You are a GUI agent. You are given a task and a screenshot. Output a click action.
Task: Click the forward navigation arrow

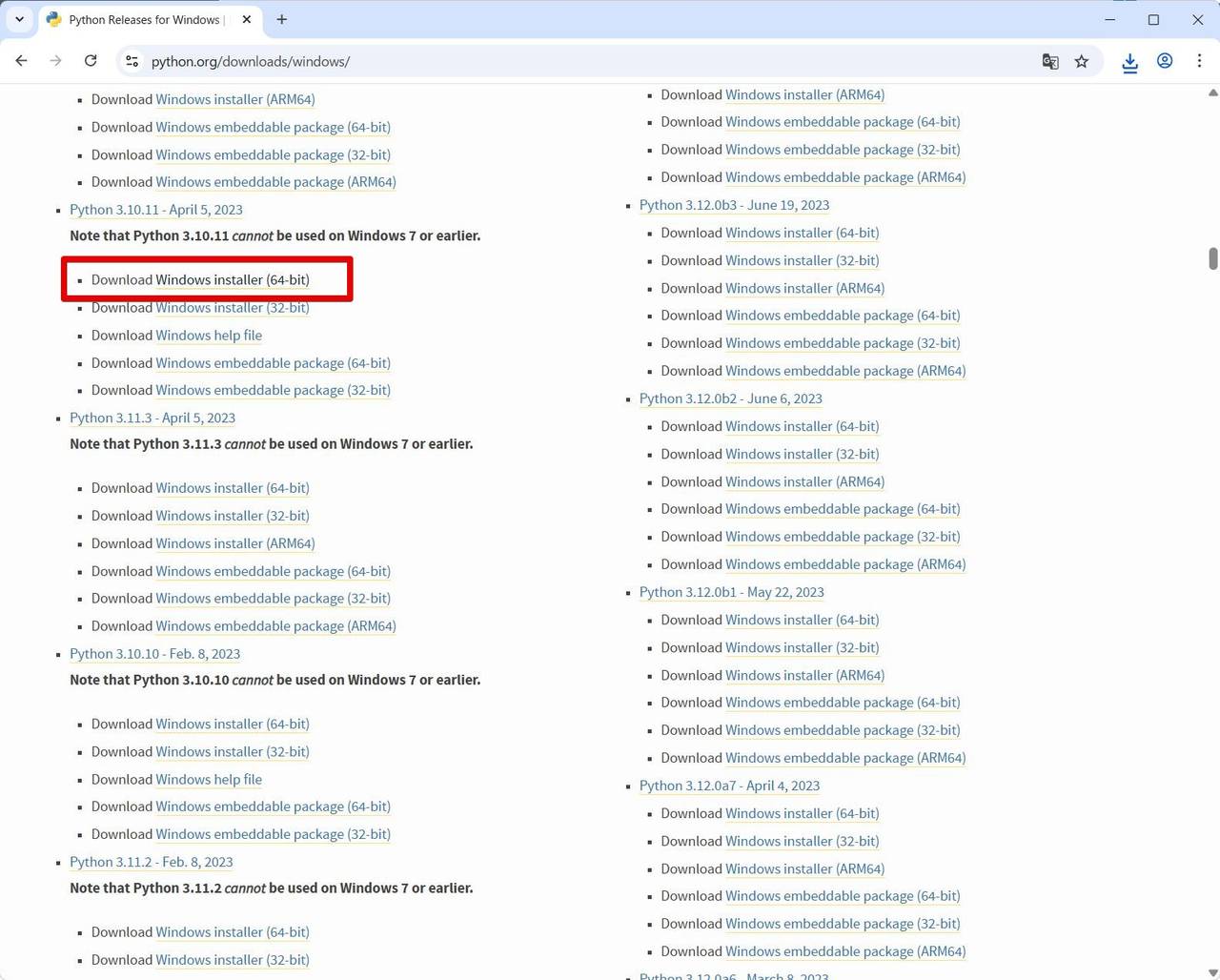[x=55, y=61]
